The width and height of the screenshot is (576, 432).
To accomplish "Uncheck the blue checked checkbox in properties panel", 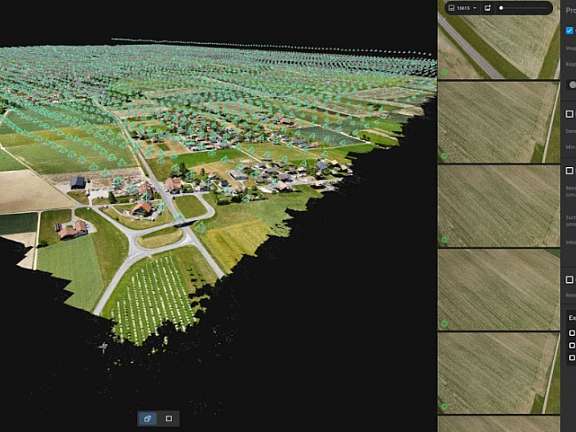I will (x=569, y=30).
